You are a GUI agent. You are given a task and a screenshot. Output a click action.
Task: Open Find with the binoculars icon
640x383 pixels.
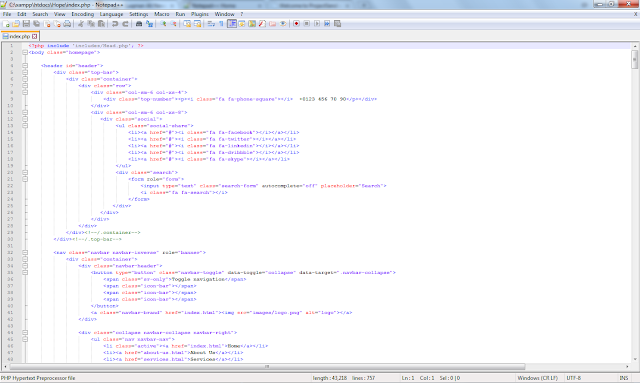[x=139, y=24]
